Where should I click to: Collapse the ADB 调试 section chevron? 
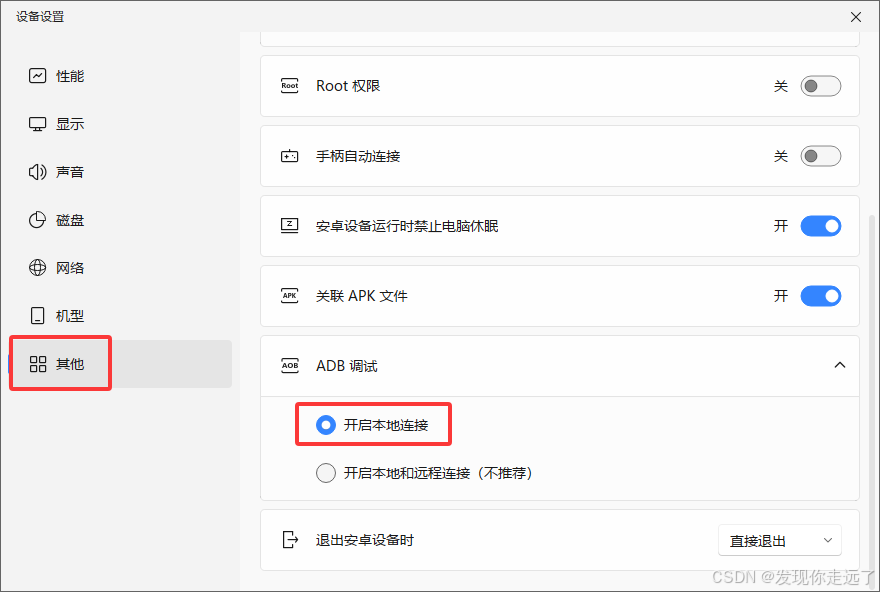click(x=840, y=365)
